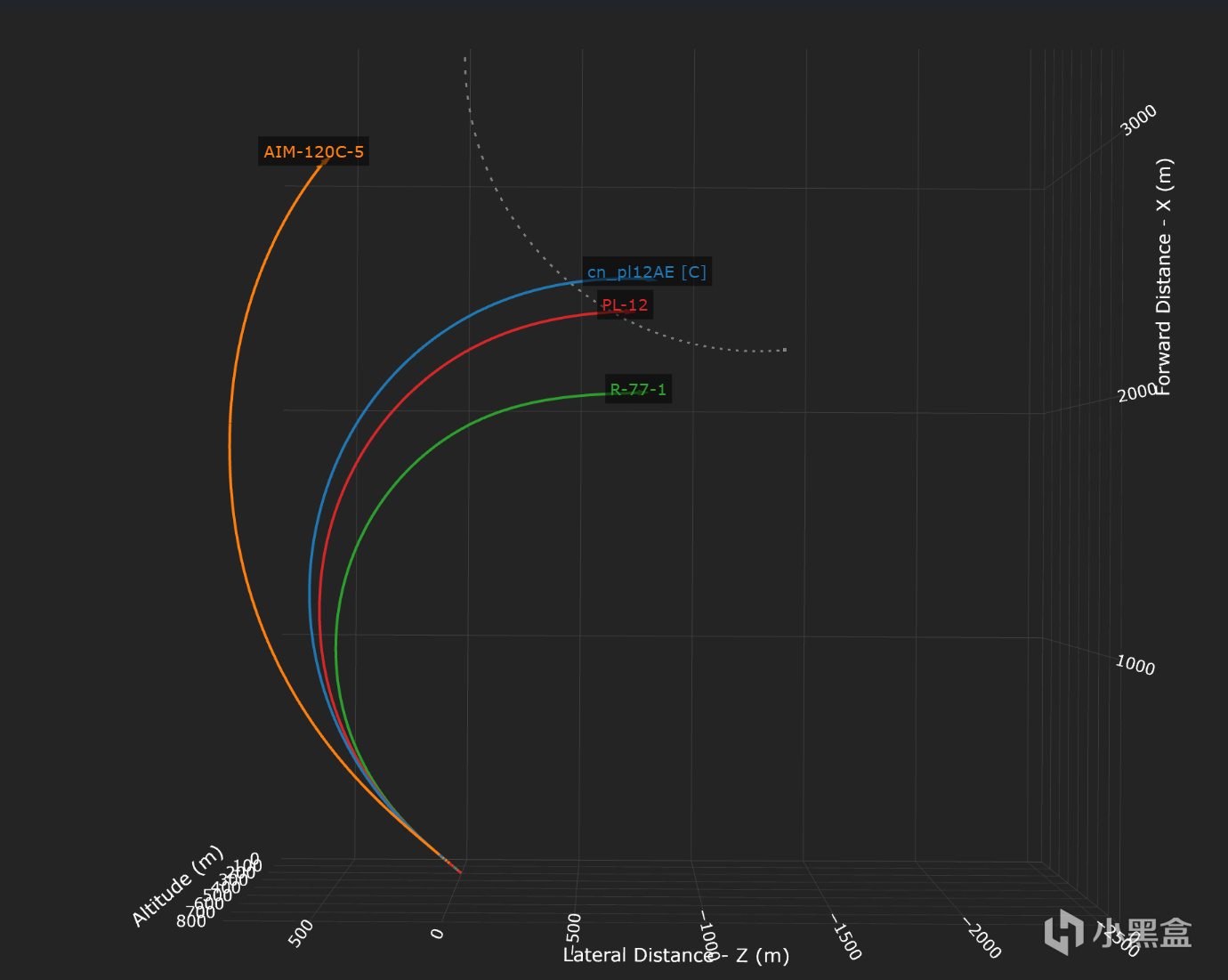
Task: Click the Altitude (m) axis title
Action: coord(177,886)
